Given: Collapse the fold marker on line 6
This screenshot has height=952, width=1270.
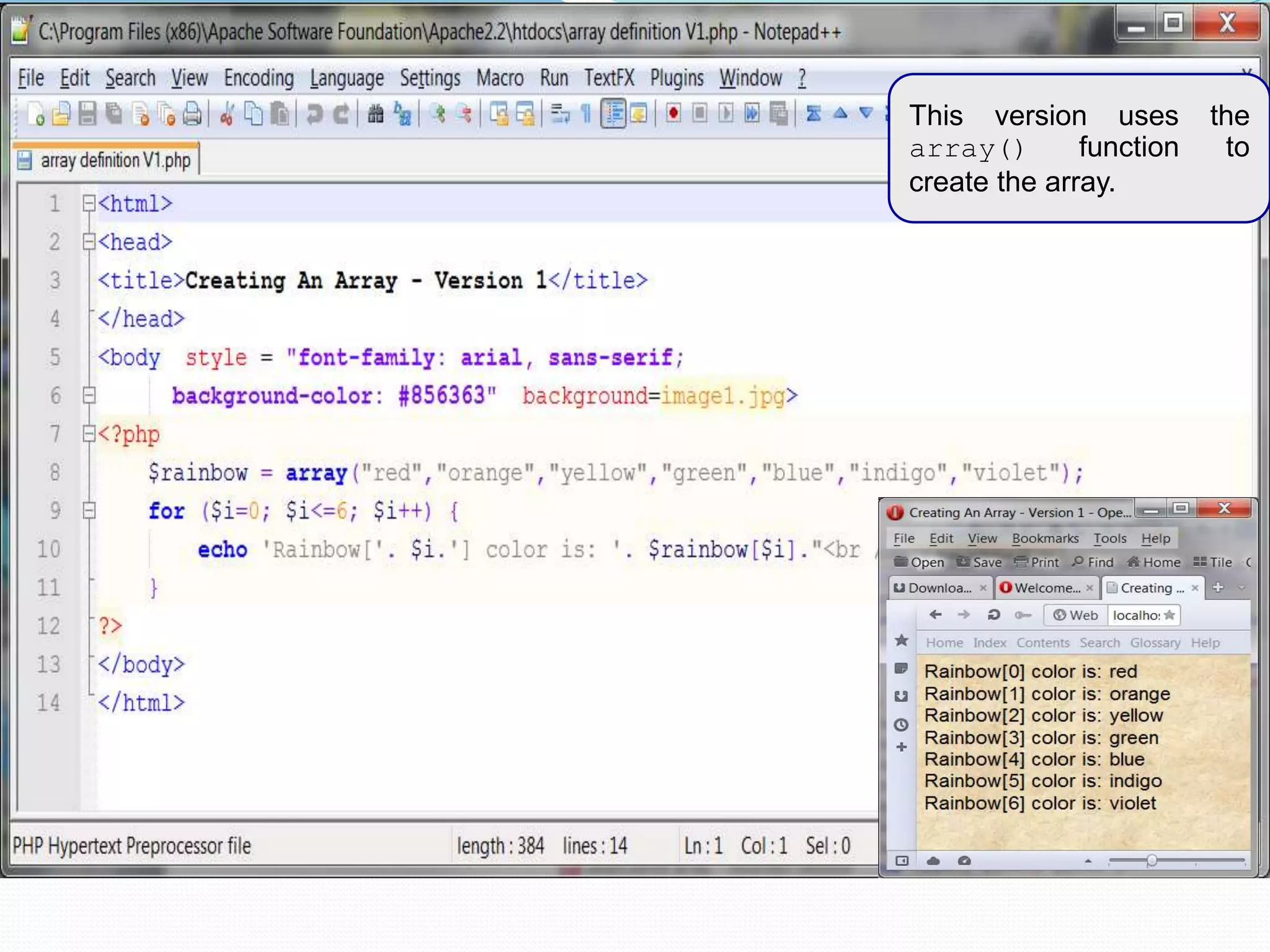Looking at the screenshot, I should [x=89, y=395].
